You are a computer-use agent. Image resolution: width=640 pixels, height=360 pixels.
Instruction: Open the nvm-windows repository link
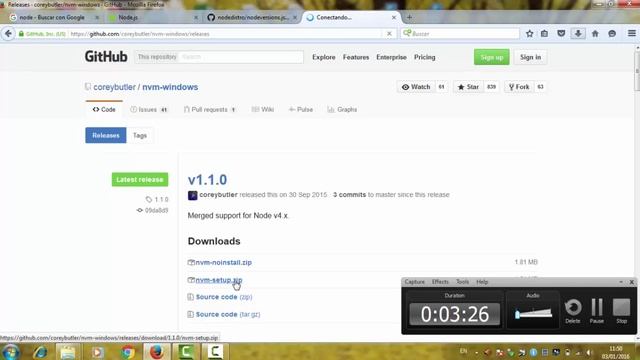(170, 87)
